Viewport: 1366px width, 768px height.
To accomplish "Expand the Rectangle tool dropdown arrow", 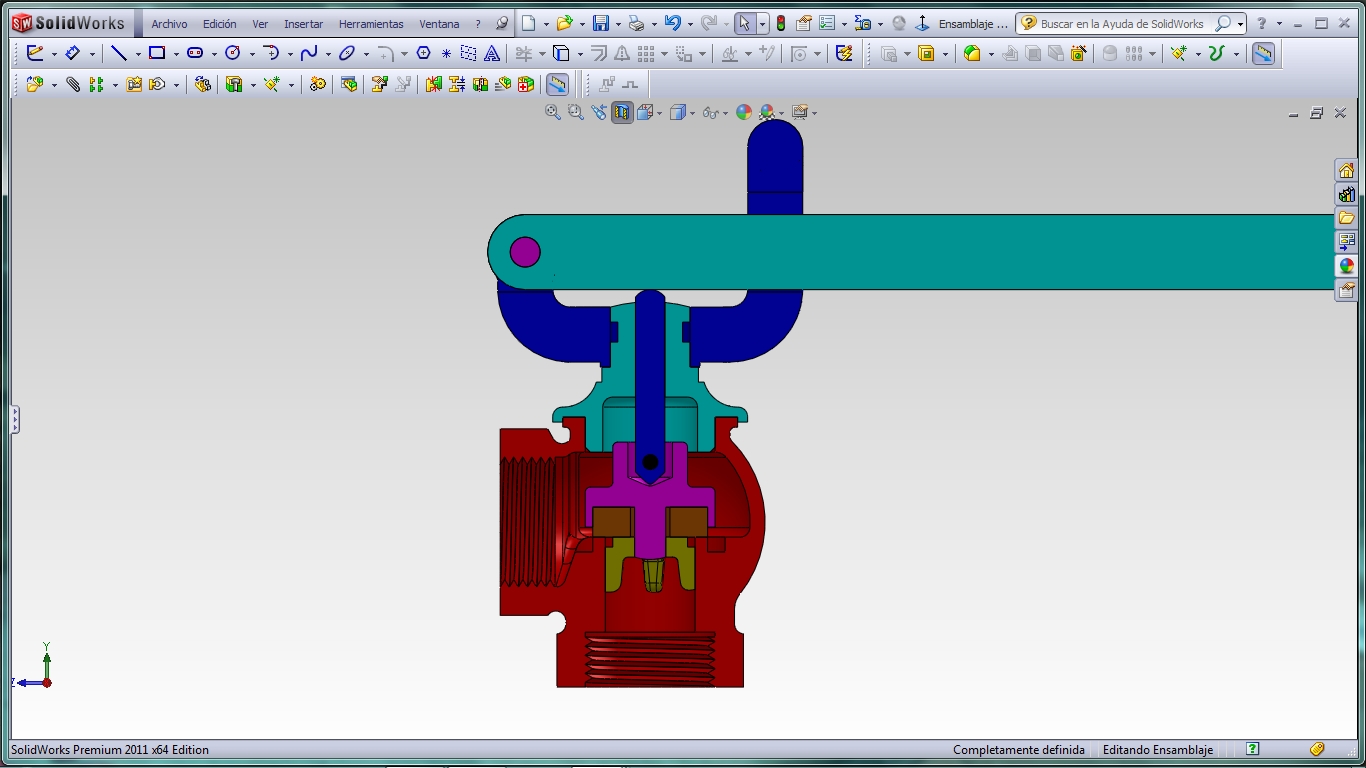I will pyautogui.click(x=175, y=54).
